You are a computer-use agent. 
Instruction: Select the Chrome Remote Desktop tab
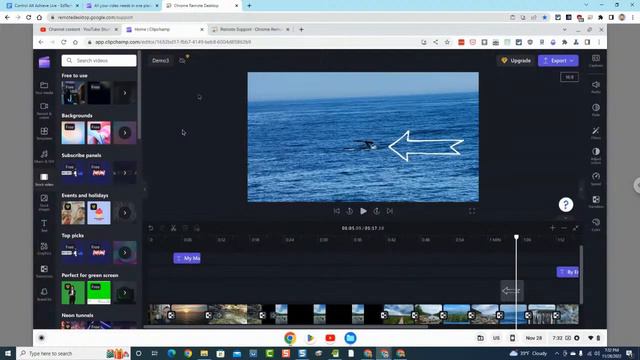tap(202, 6)
